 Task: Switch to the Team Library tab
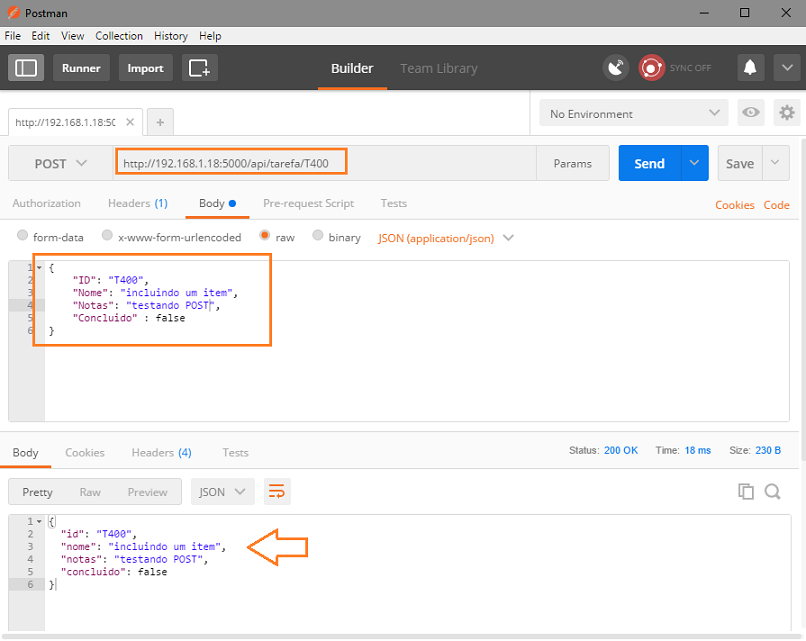click(439, 68)
